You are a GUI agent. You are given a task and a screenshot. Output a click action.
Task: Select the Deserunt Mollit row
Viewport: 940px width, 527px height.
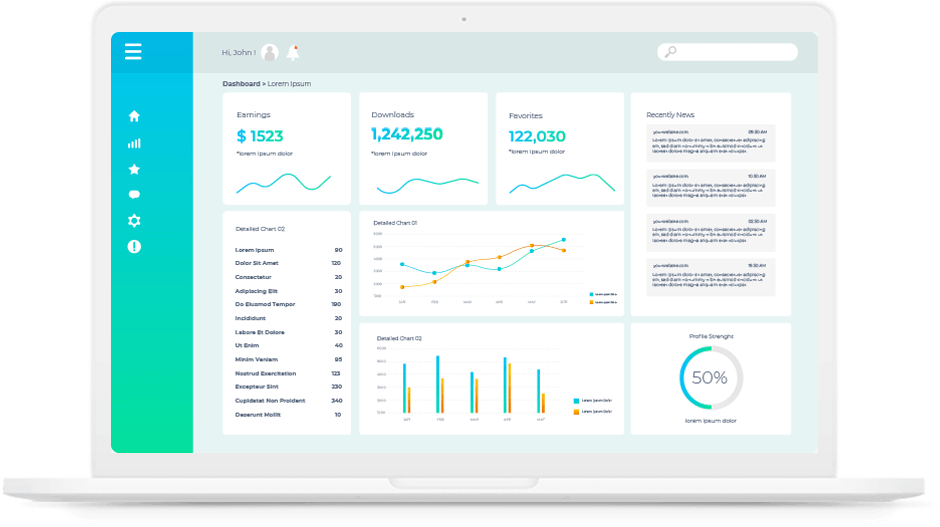point(288,415)
